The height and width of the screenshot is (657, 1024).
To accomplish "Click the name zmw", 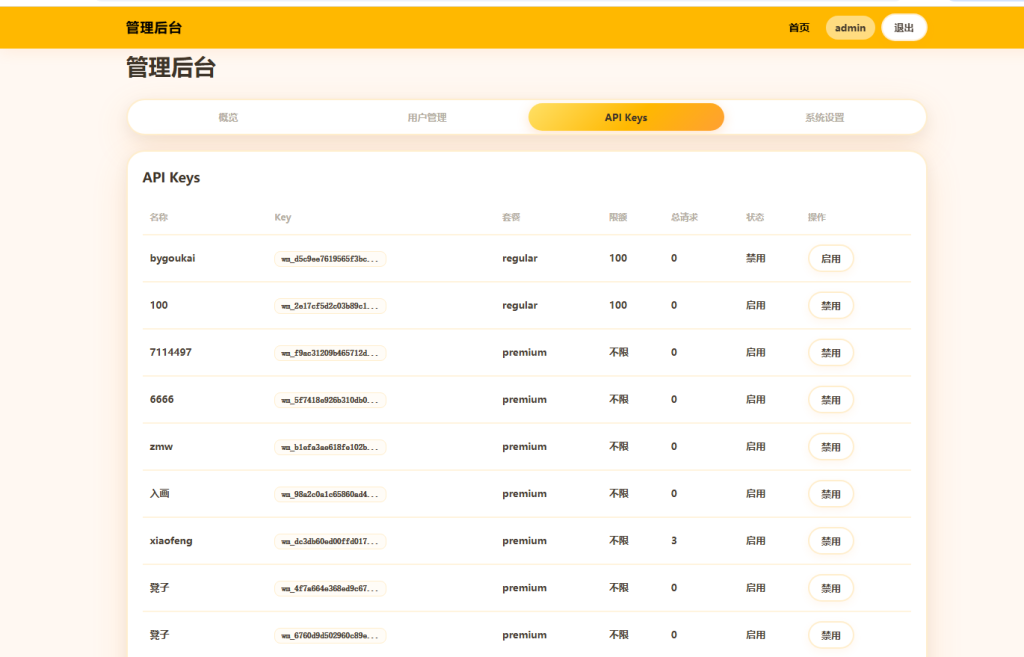I will pos(161,447).
